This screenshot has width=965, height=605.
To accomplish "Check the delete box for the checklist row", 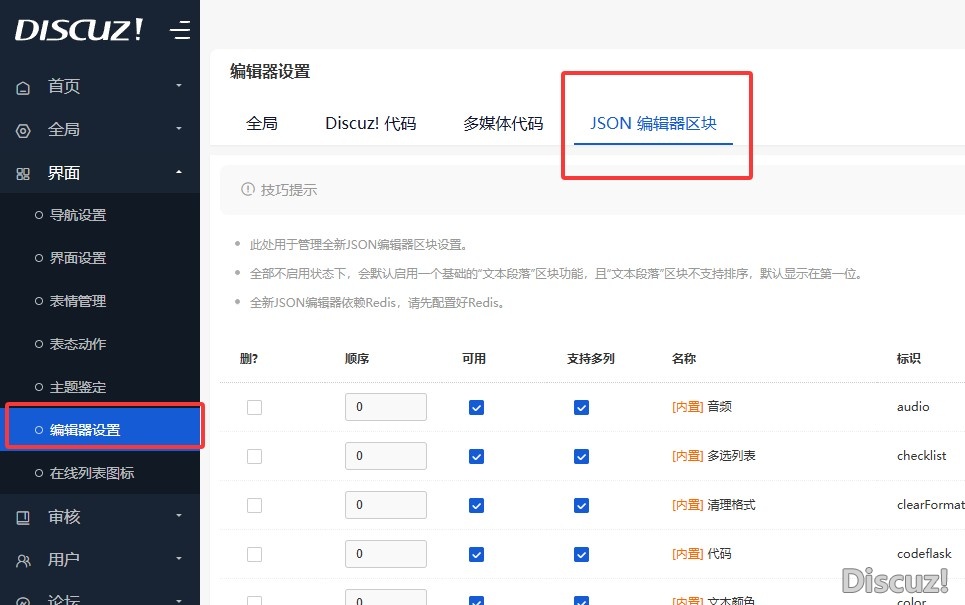I will coord(254,455).
